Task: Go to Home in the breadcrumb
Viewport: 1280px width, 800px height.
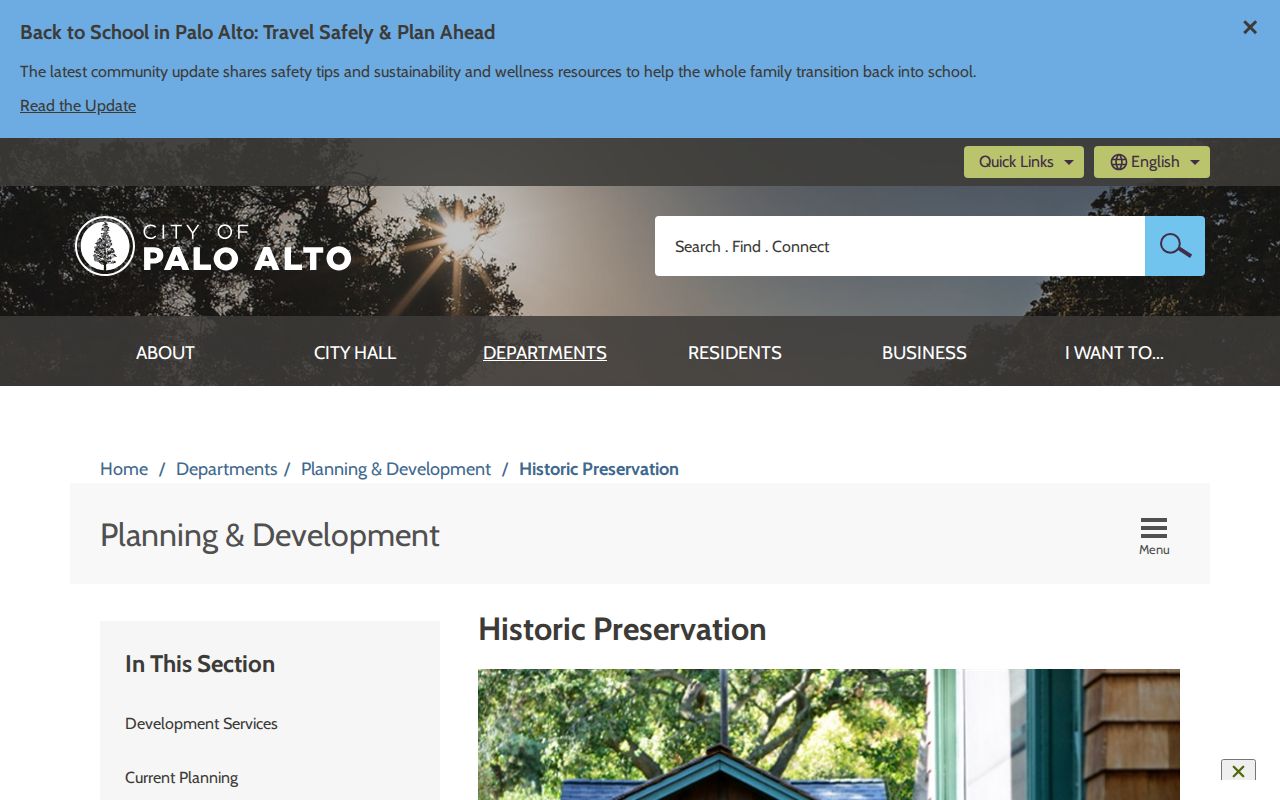Action: [124, 469]
